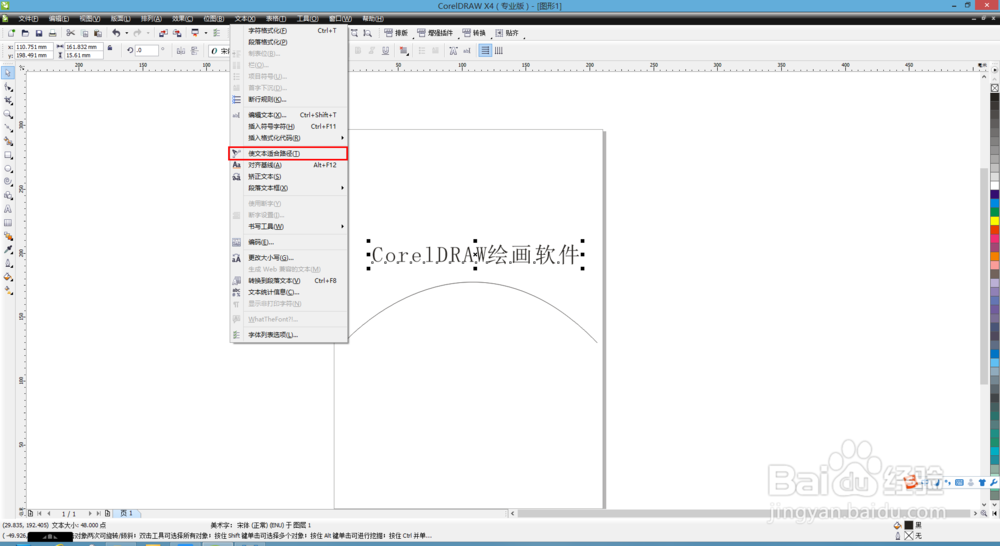
Task: Click the 排版 toolbar button
Action: (396, 33)
